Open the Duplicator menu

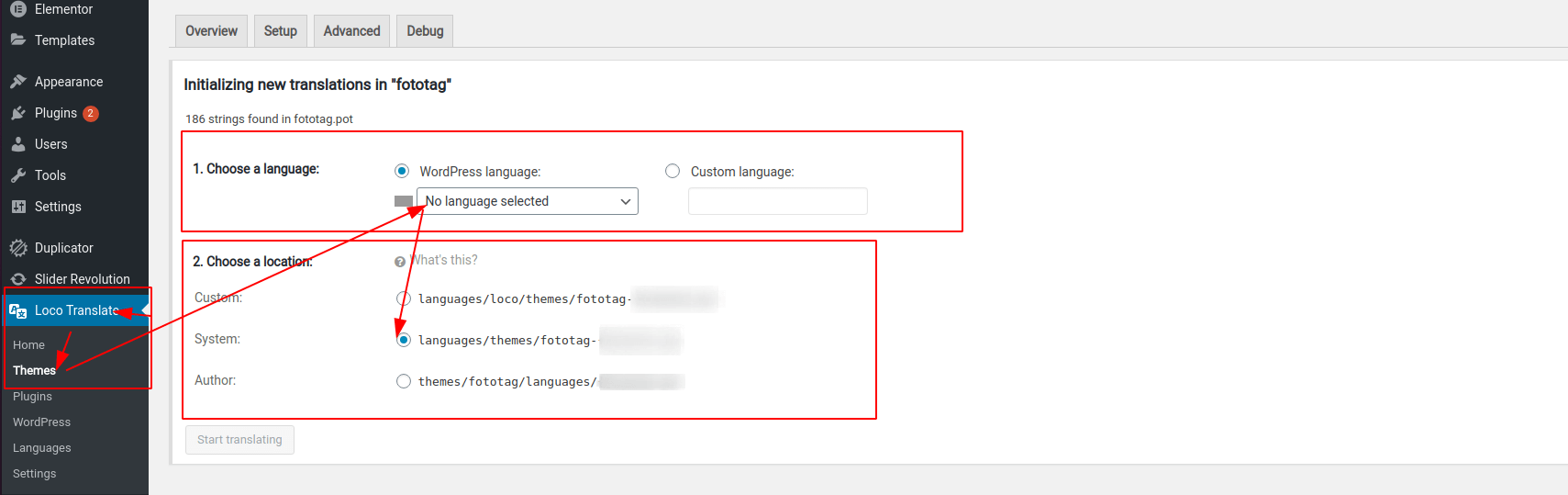(x=63, y=248)
